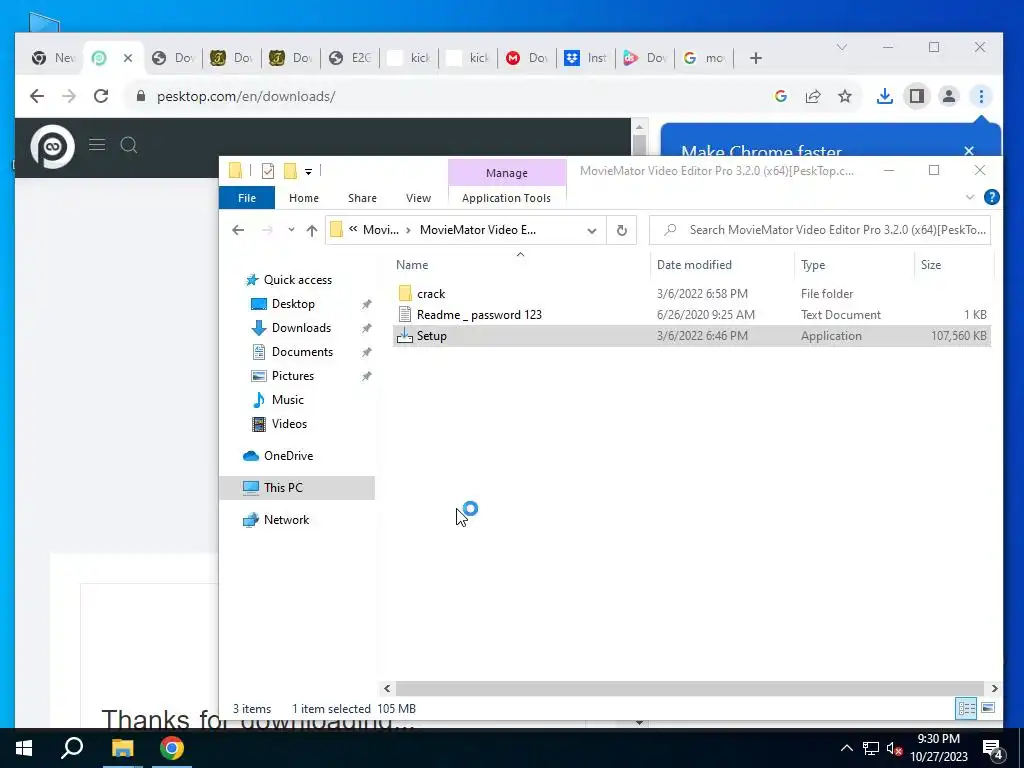
Task: Open OneDrive in navigation pane
Action: 288,456
